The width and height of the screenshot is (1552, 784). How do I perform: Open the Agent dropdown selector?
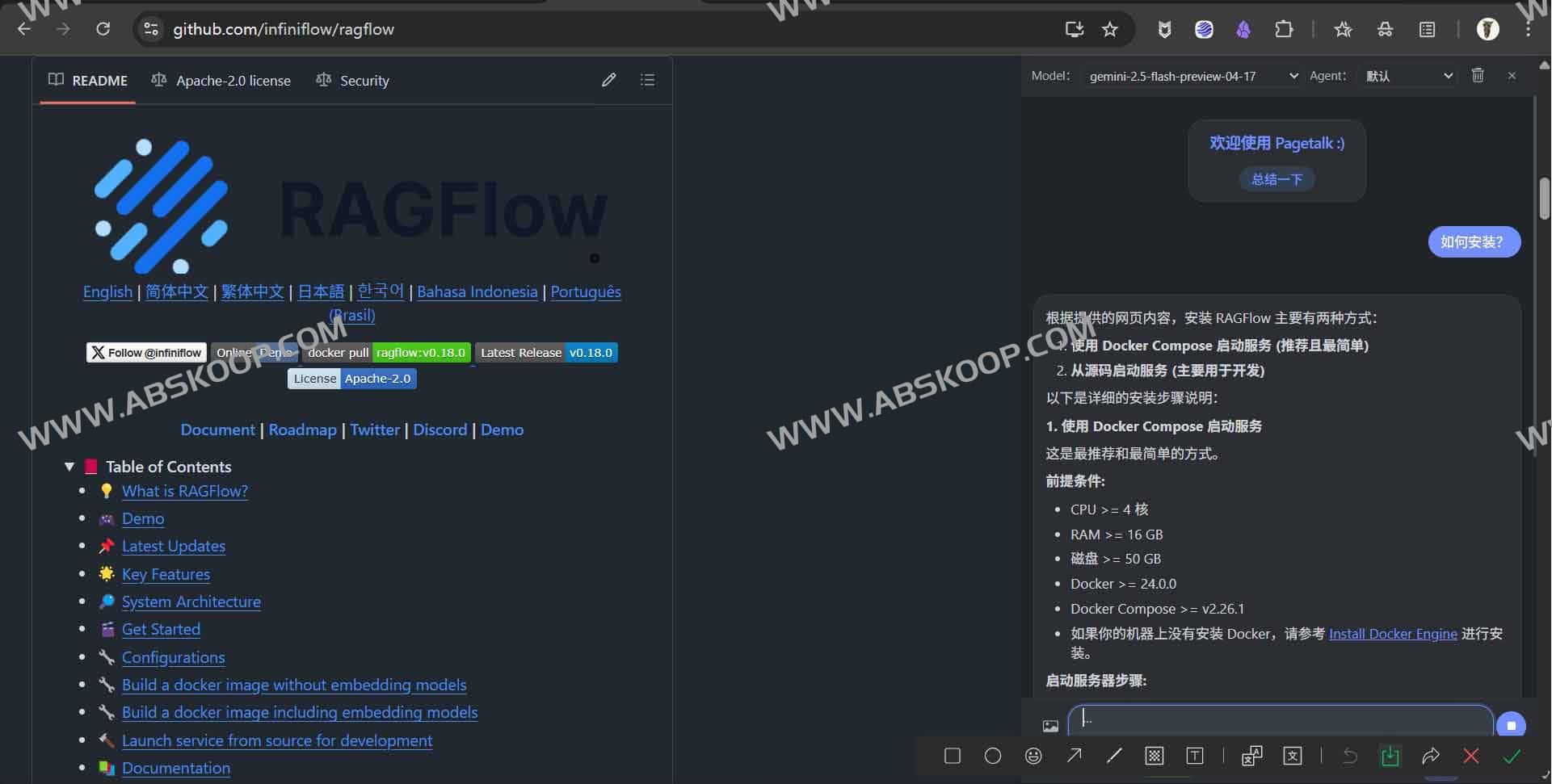pos(1408,76)
